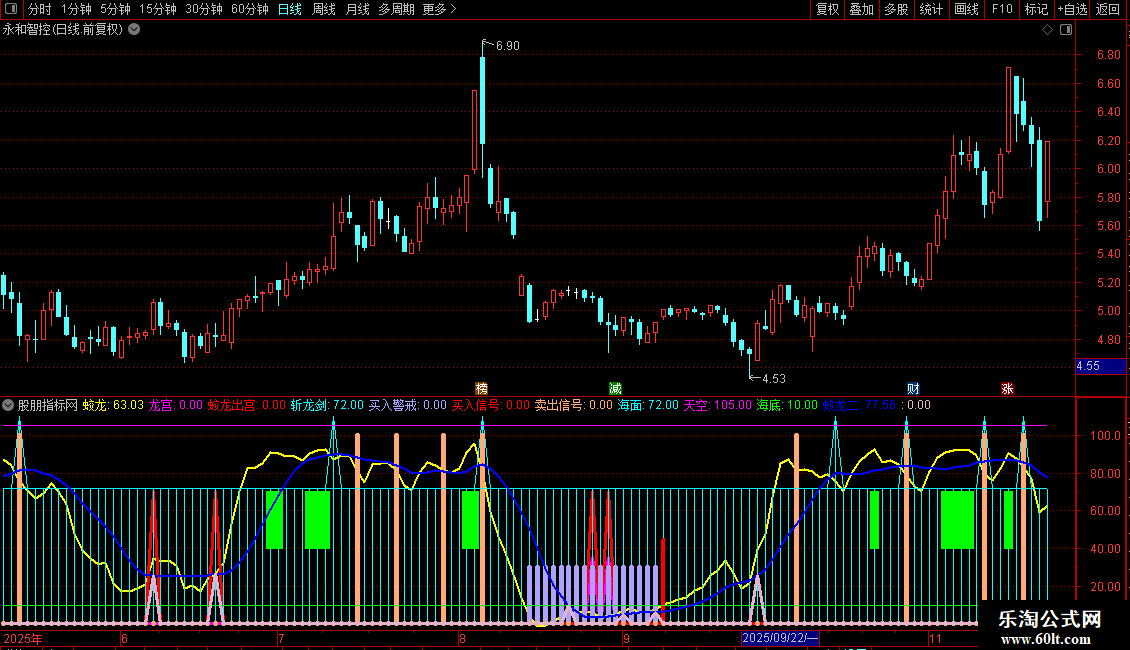Click the 2025/09/22 date label
This screenshot has height=650, width=1130.
(780, 638)
